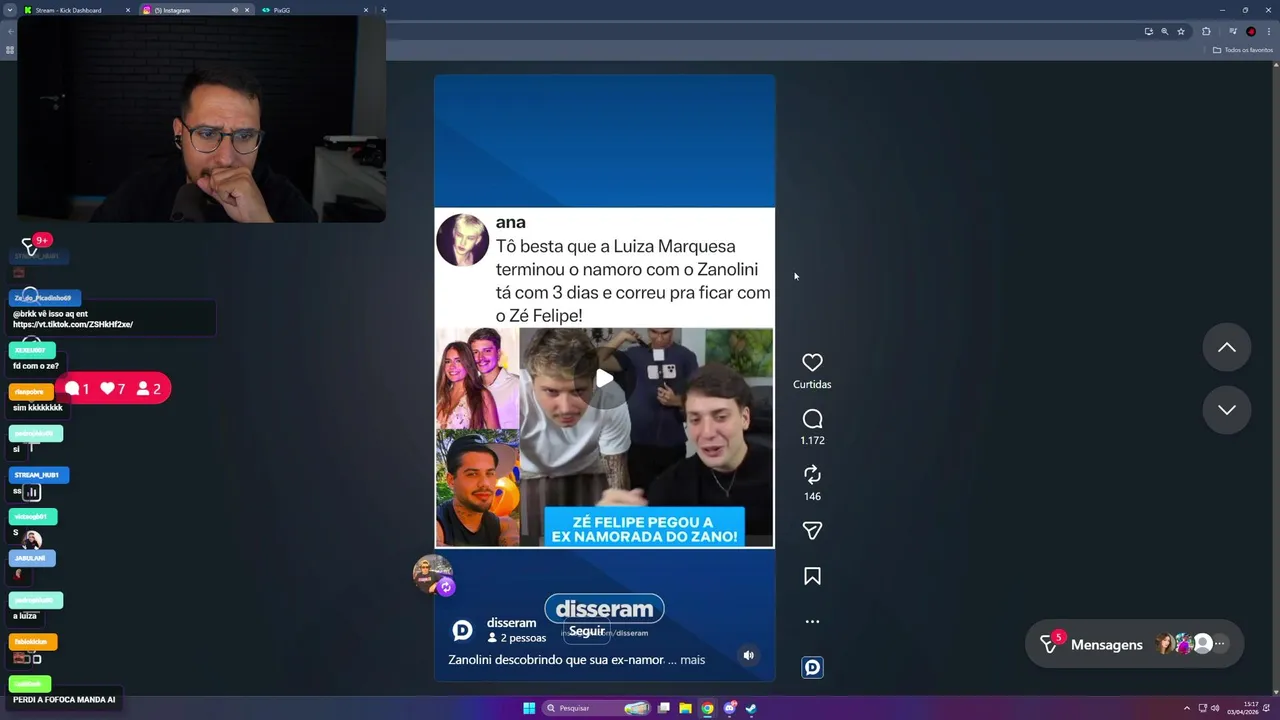
Task: Open Steam from the taskbar
Action: (x=751, y=708)
